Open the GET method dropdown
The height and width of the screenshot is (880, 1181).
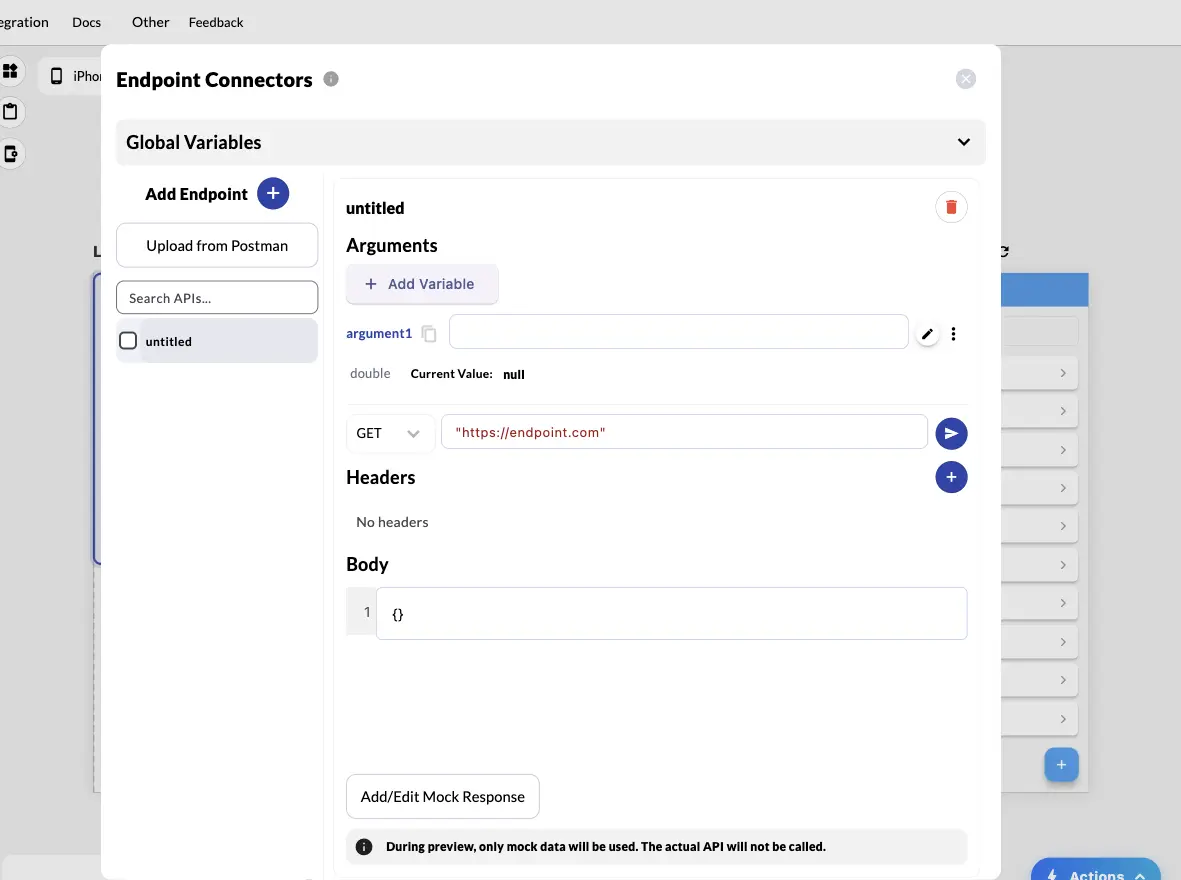[390, 433]
